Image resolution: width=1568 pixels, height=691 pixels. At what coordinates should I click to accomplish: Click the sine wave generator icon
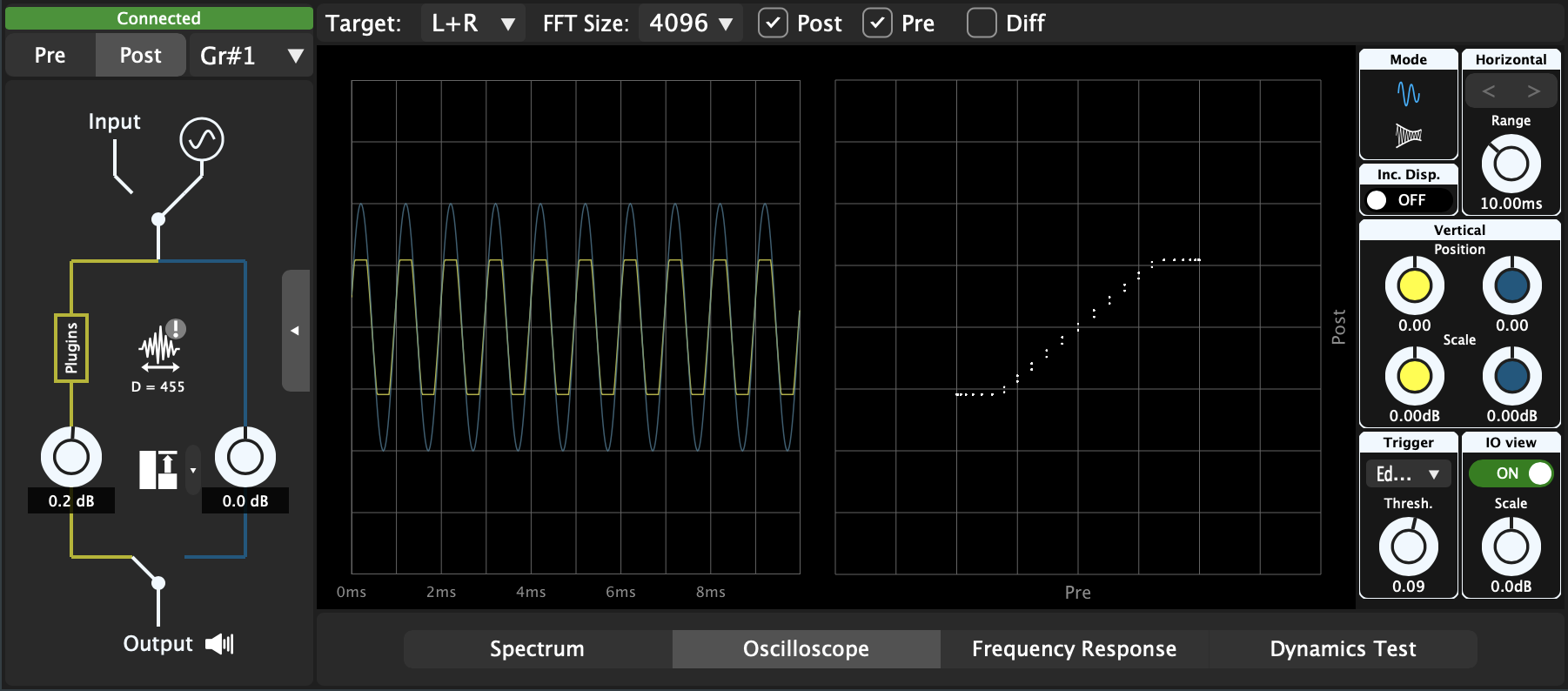click(202, 139)
